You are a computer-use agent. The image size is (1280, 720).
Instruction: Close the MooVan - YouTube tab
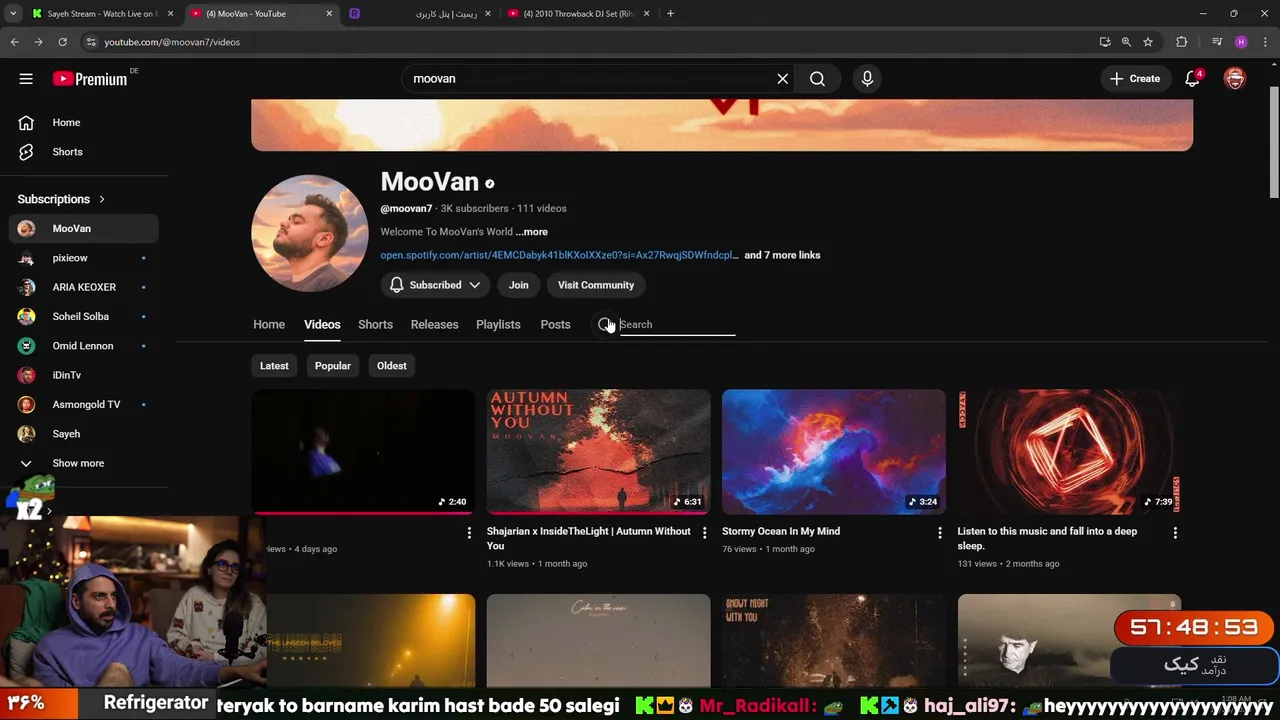329,14
